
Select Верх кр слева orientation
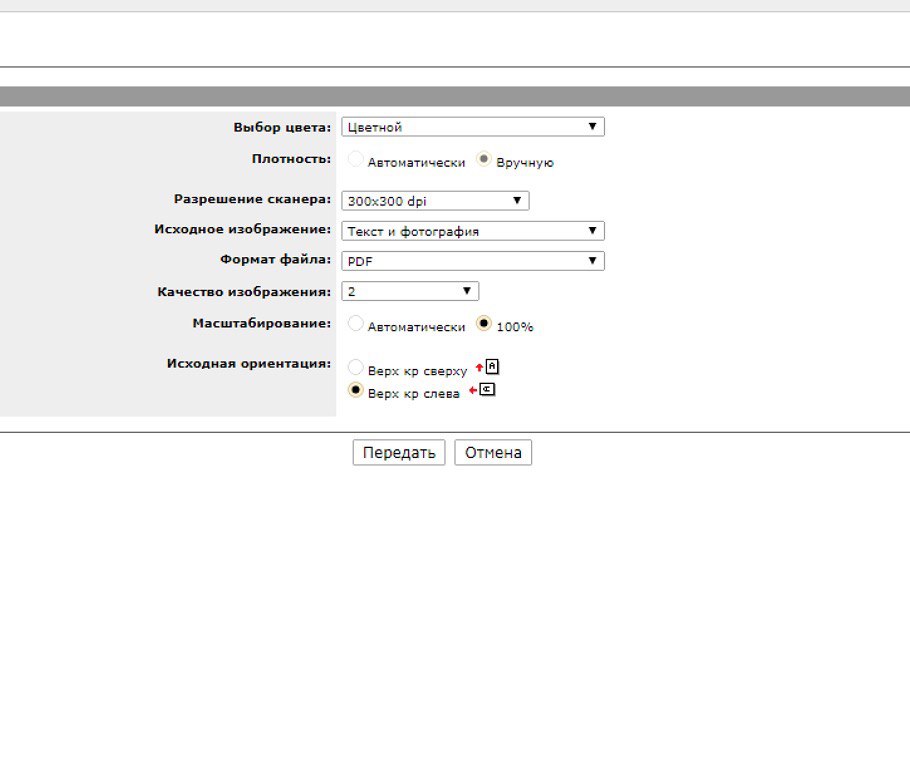click(355, 390)
